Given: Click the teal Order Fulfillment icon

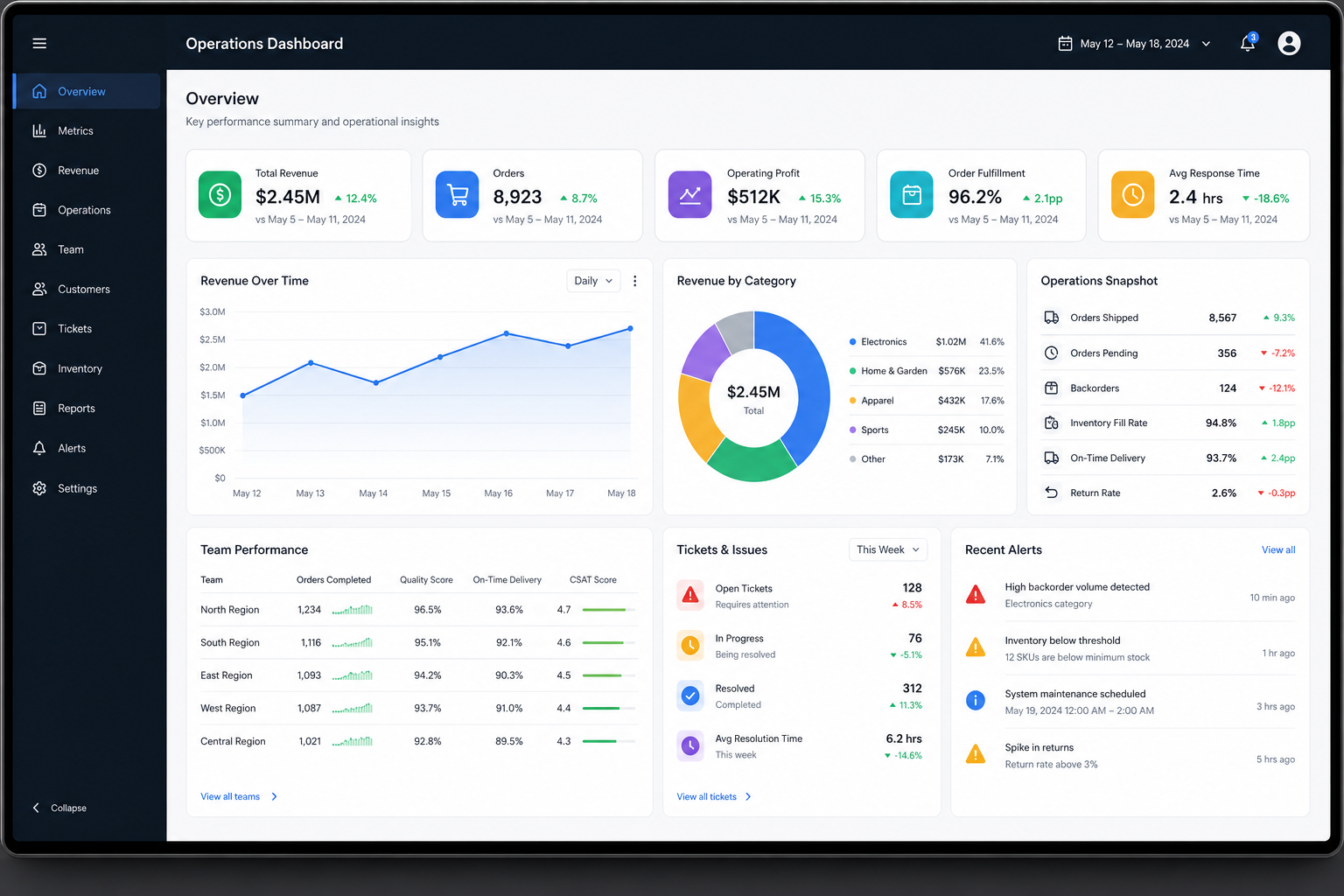Looking at the screenshot, I should tap(912, 194).
